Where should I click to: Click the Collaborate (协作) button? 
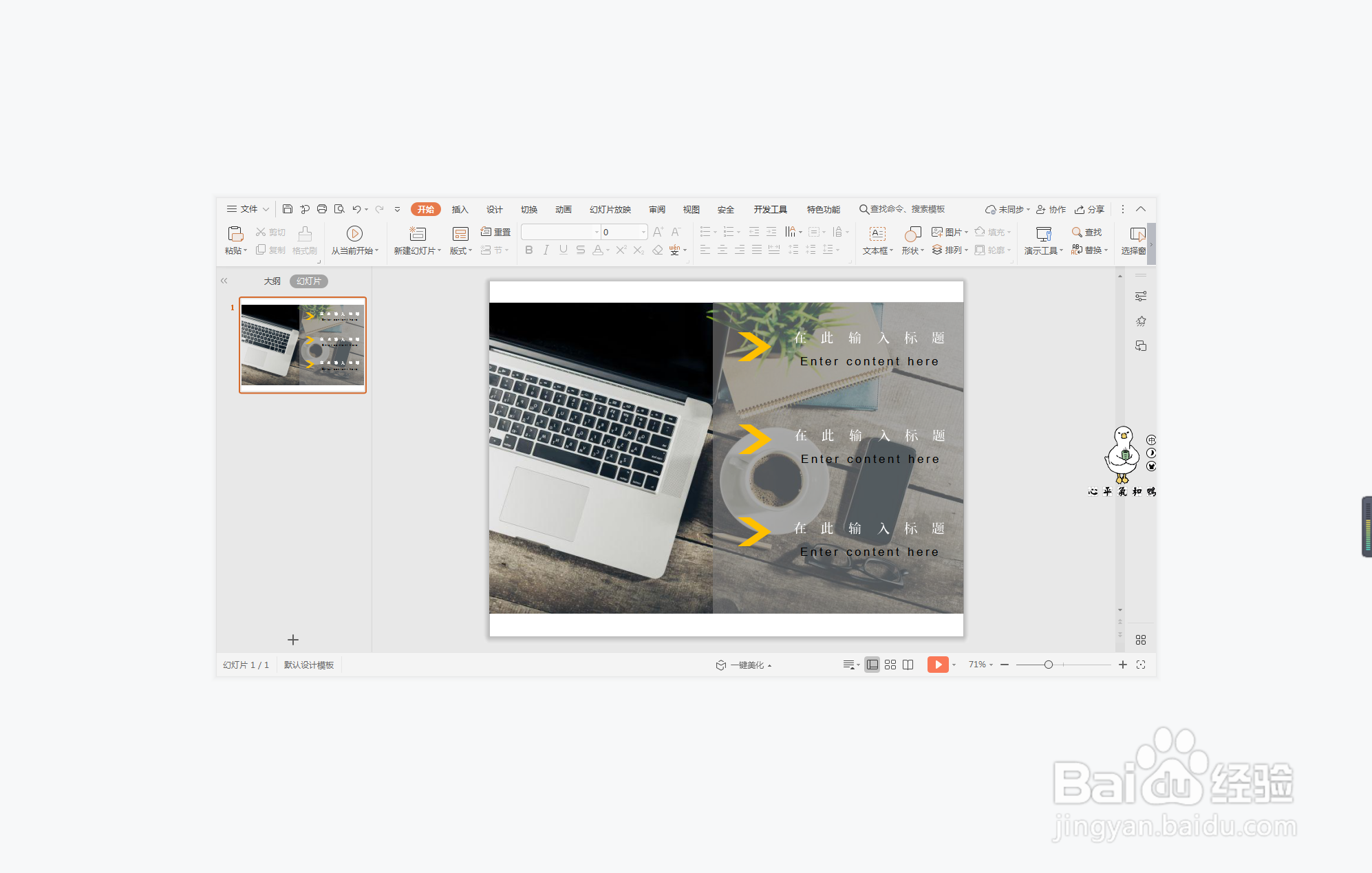coord(1051,209)
